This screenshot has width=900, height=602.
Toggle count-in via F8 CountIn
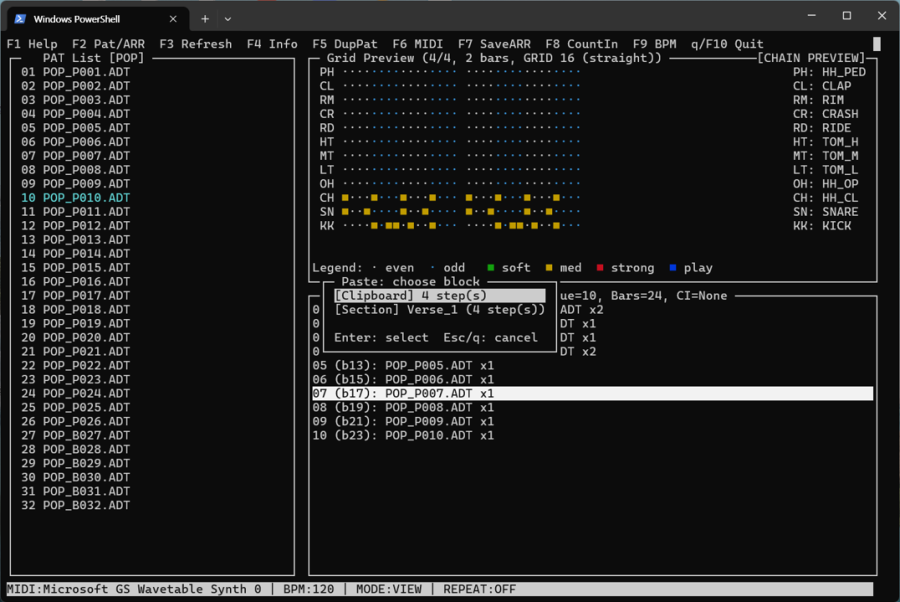583,44
